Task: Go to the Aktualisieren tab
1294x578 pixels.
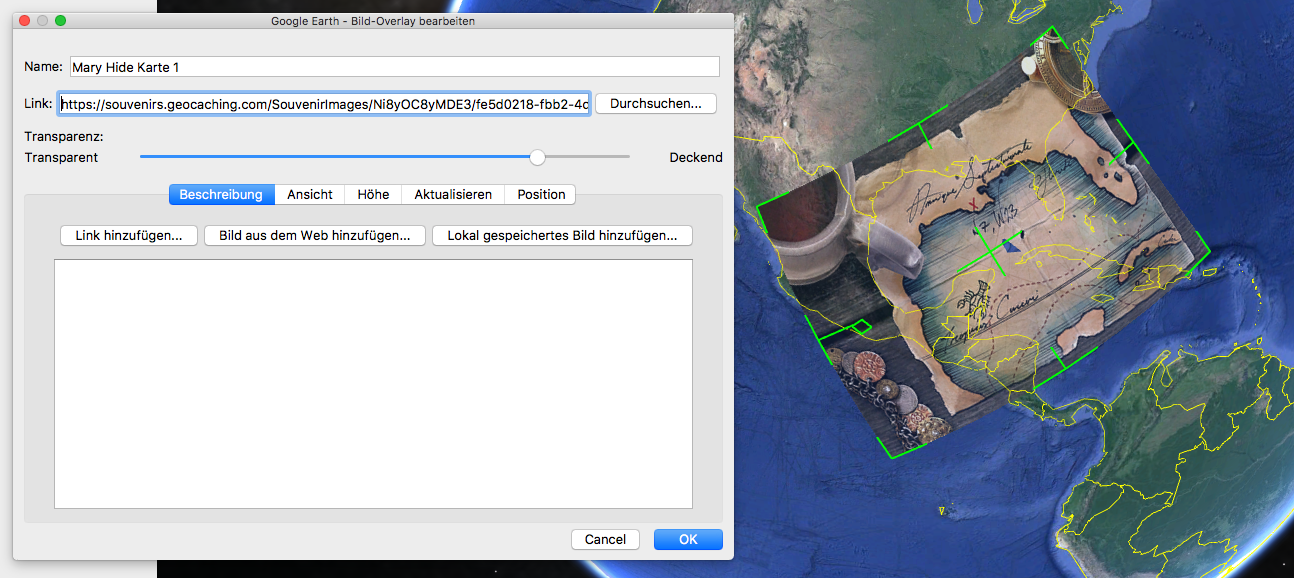Action: click(453, 194)
